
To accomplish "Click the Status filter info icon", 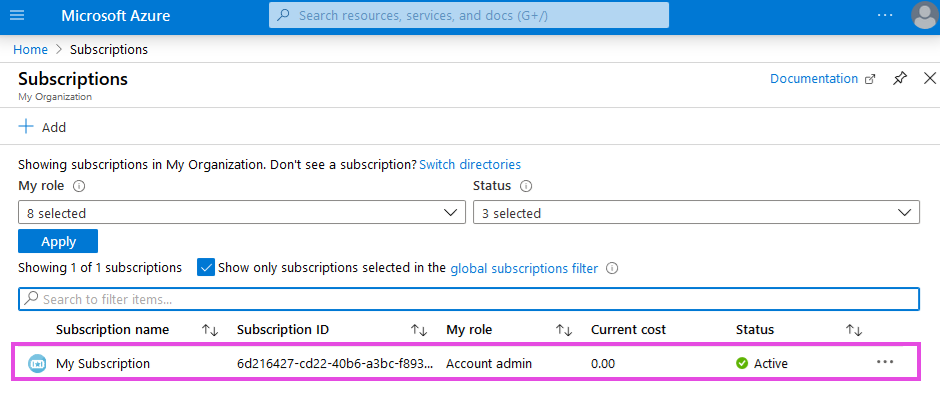I will point(526,186).
